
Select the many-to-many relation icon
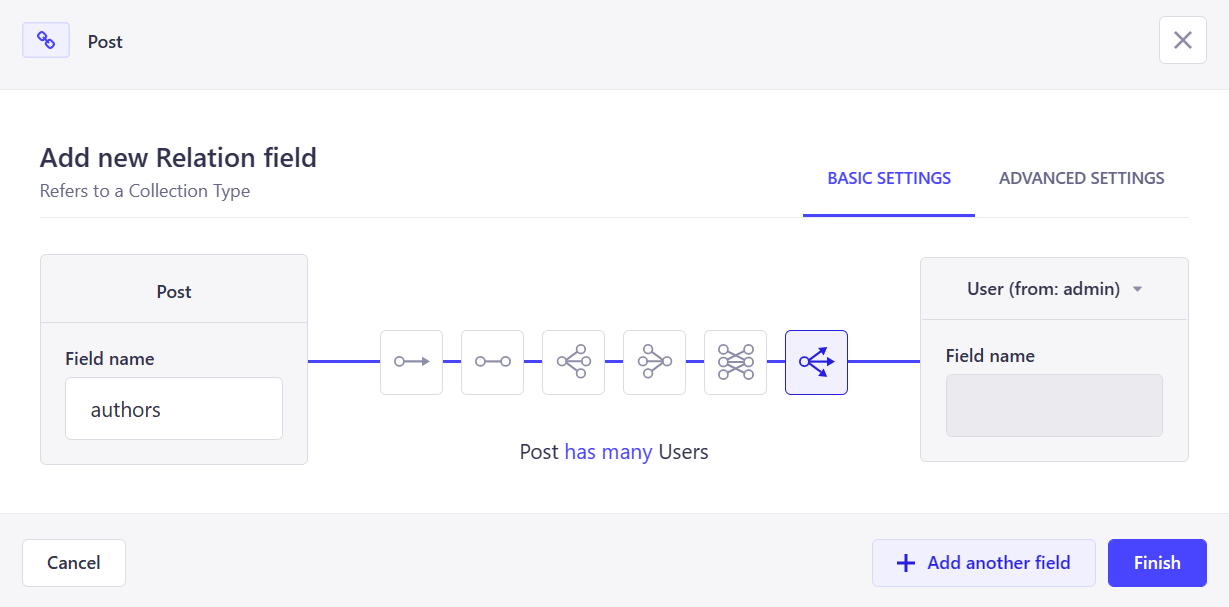pos(735,362)
